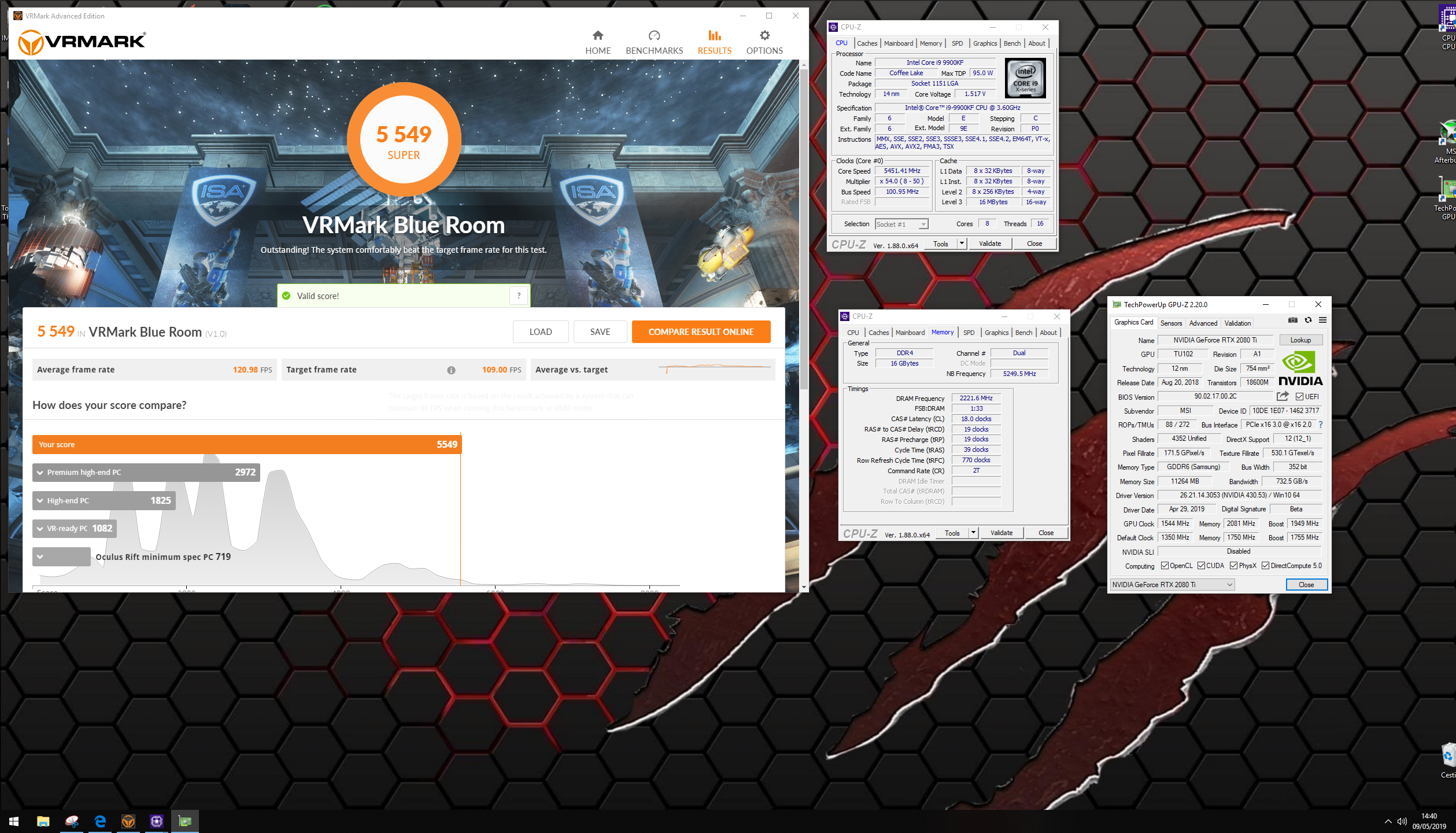Click the VRMark vertical scrollbar thumb

point(804,228)
